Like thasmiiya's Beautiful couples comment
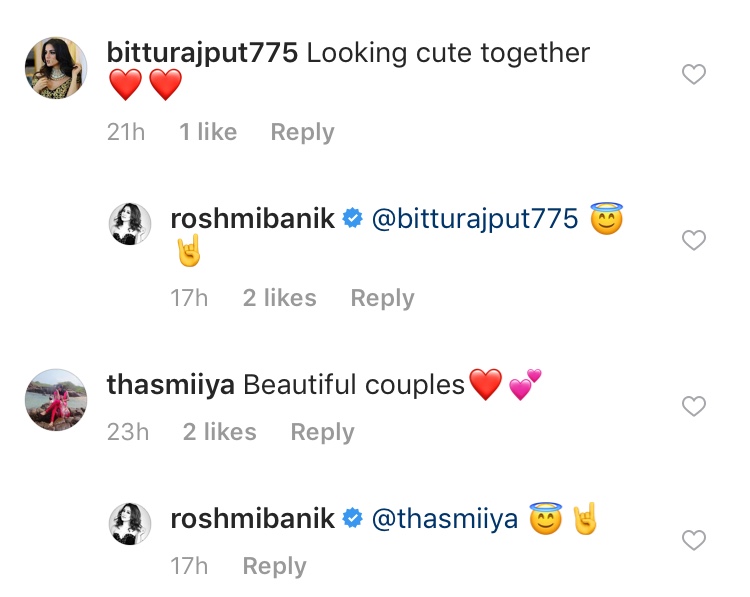The image size is (750, 597). [693, 406]
